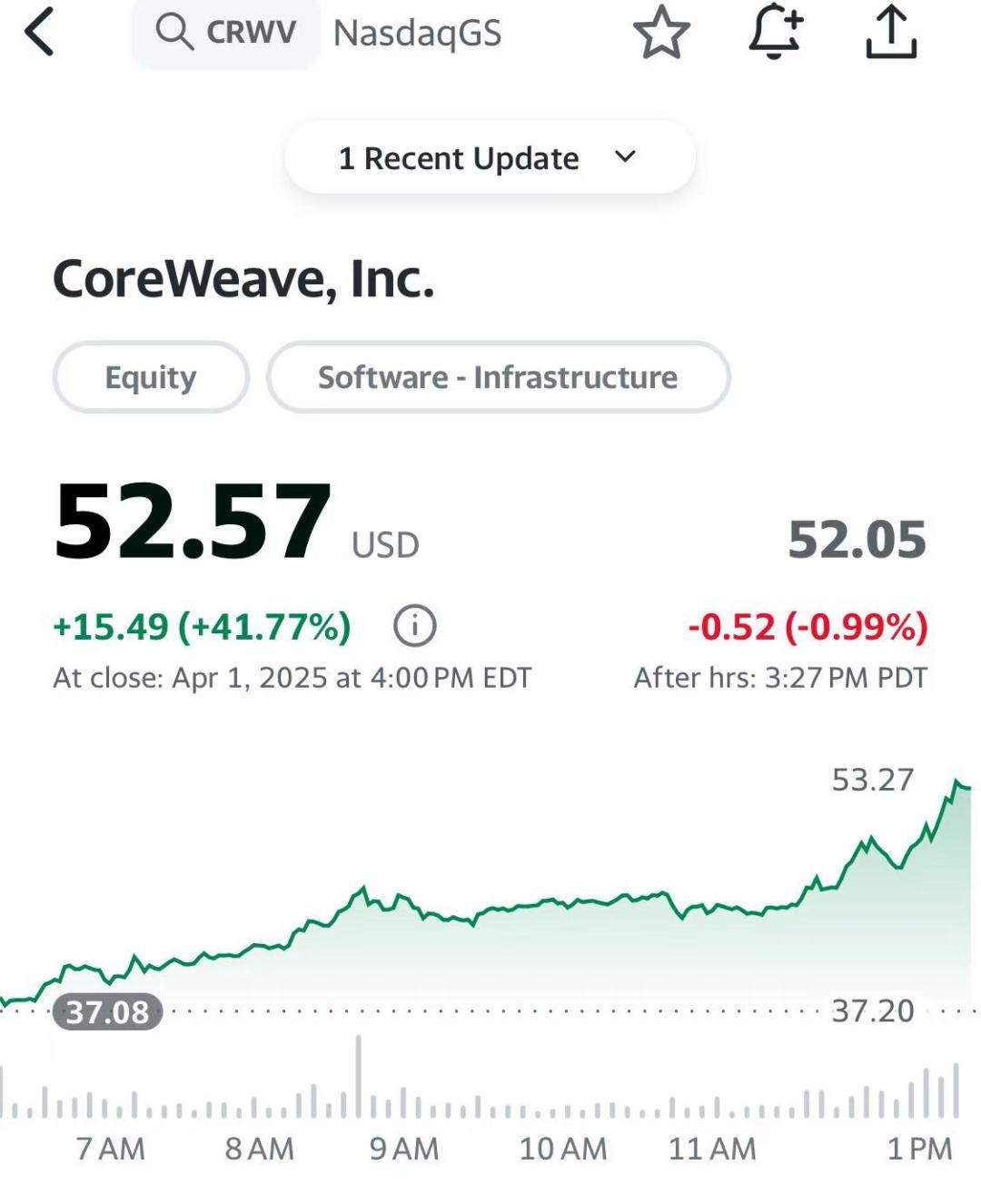This screenshot has height=1204, width=981.
Task: Open the share sheet icon
Action: point(891,32)
